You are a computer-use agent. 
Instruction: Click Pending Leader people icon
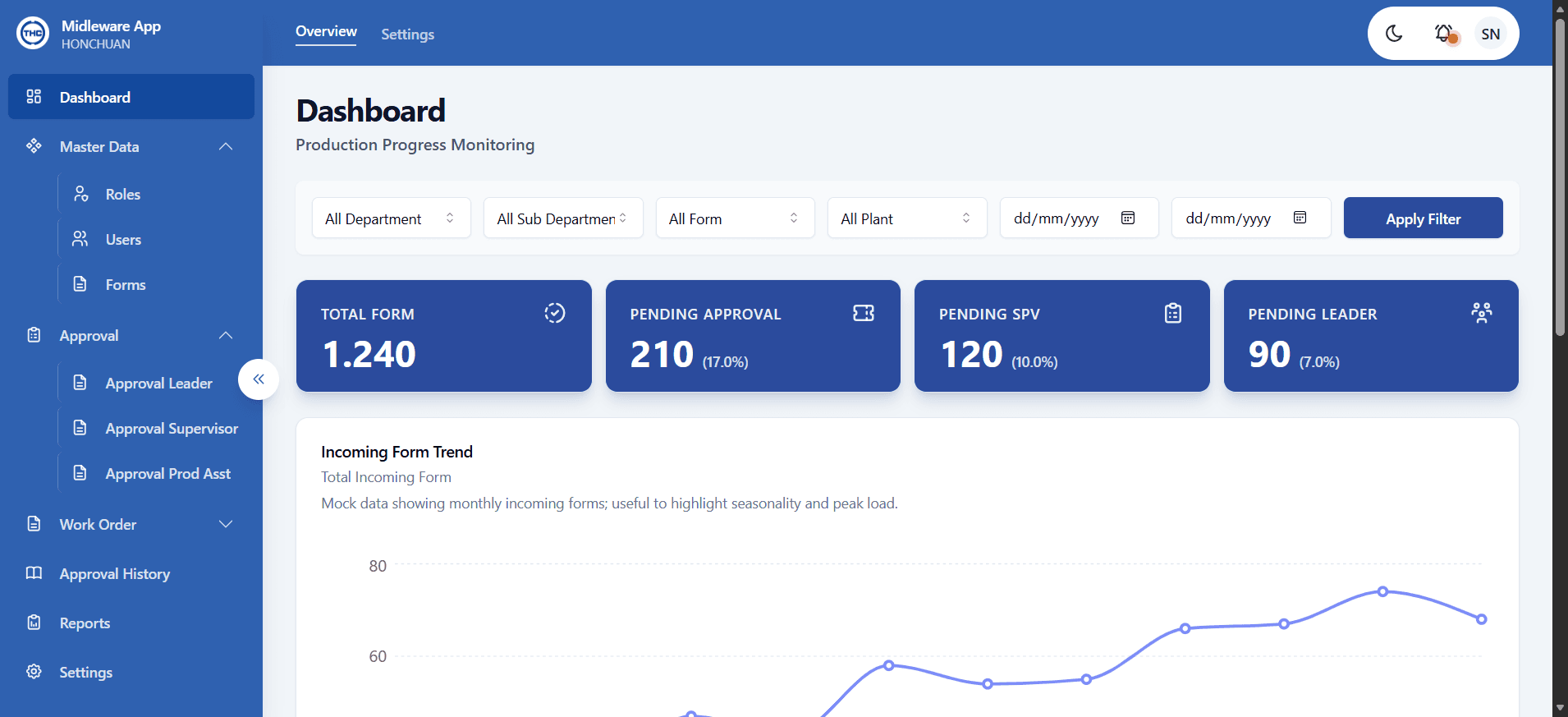pyautogui.click(x=1482, y=313)
